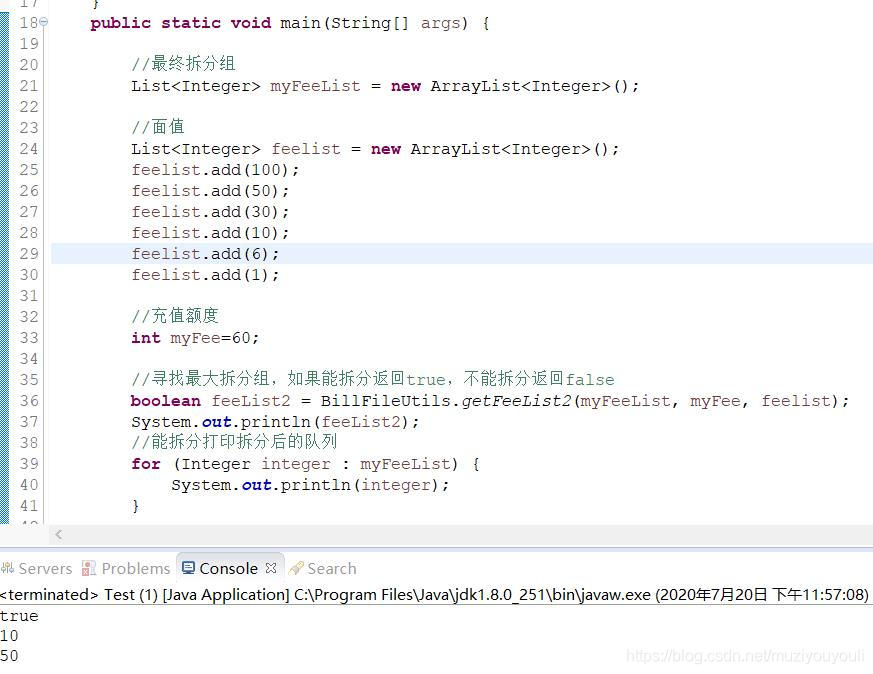Screen dimensions: 873x674
Task: Click System.out.println(integer); line
Action: 310,485
